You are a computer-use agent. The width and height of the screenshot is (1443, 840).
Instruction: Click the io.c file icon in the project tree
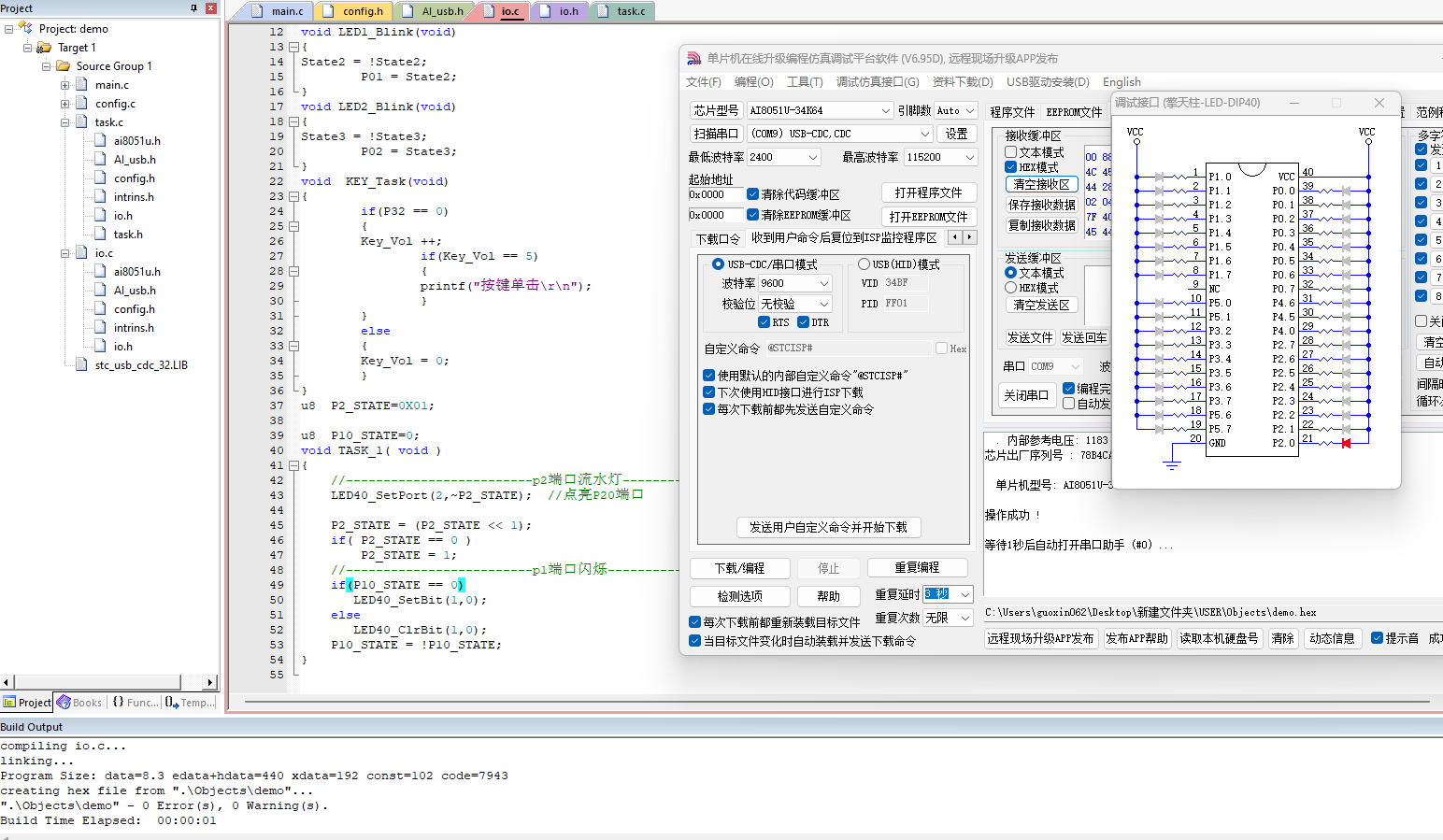pos(82,253)
